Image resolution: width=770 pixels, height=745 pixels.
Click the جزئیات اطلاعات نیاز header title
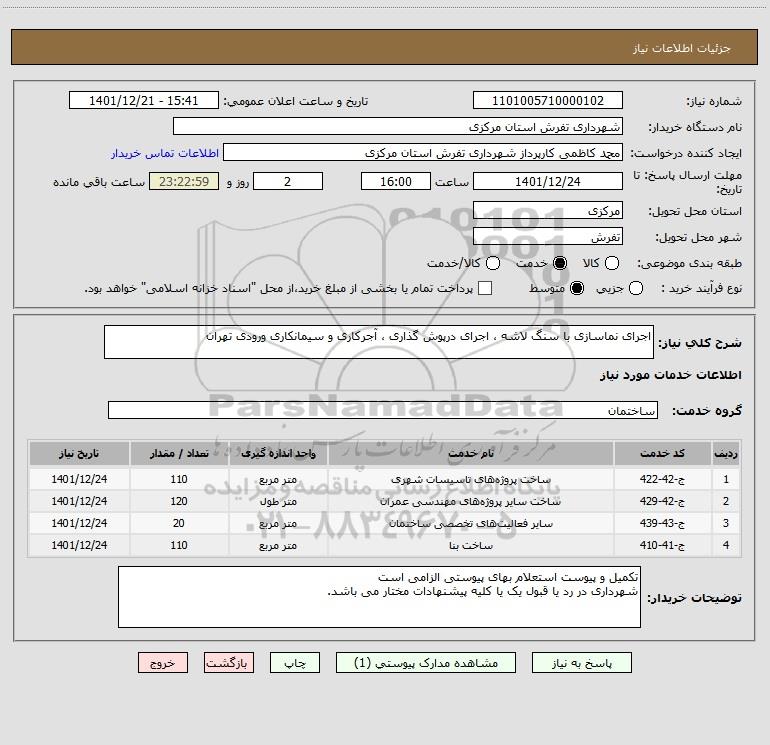(681, 48)
